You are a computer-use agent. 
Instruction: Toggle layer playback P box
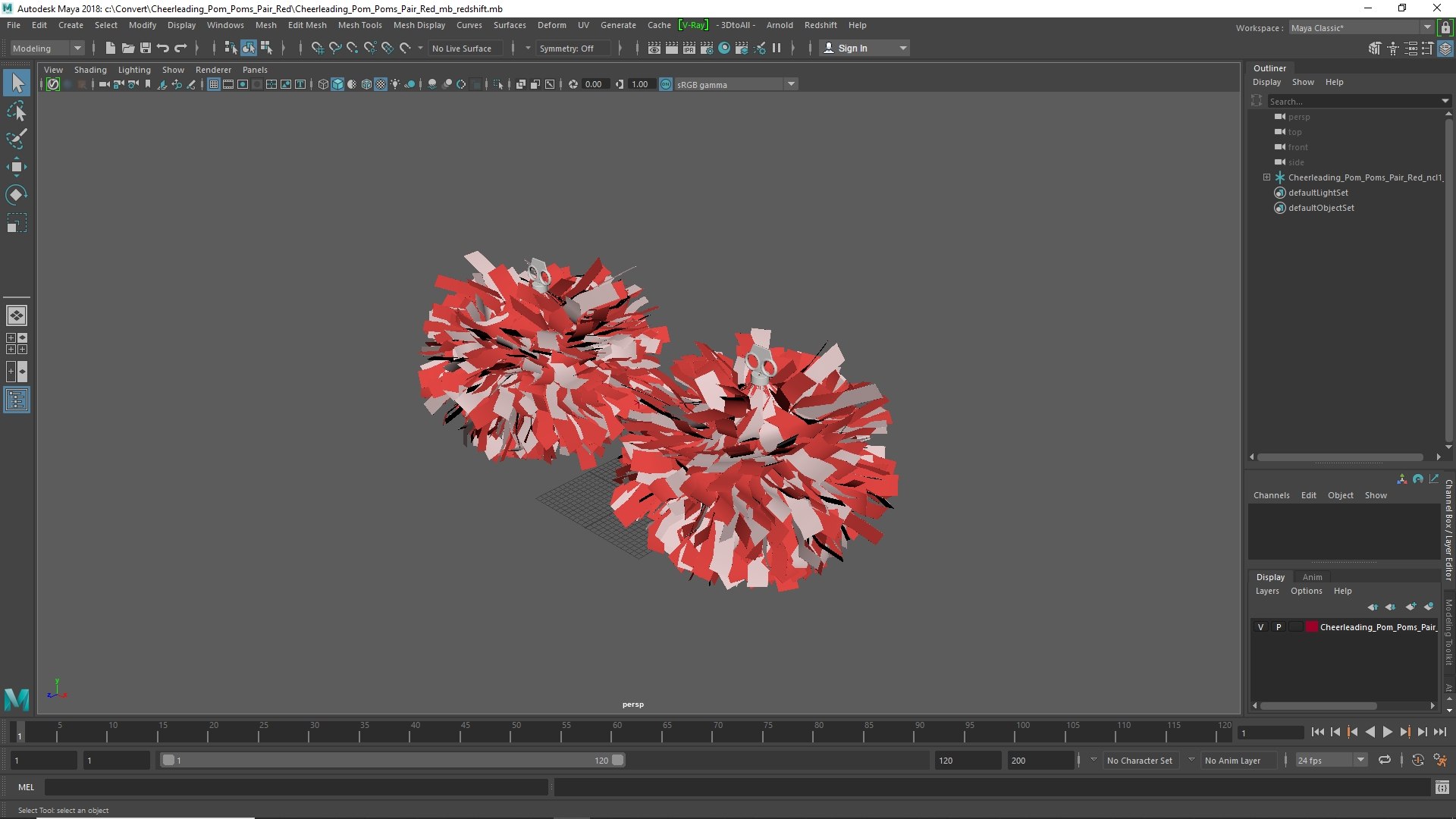1279,627
